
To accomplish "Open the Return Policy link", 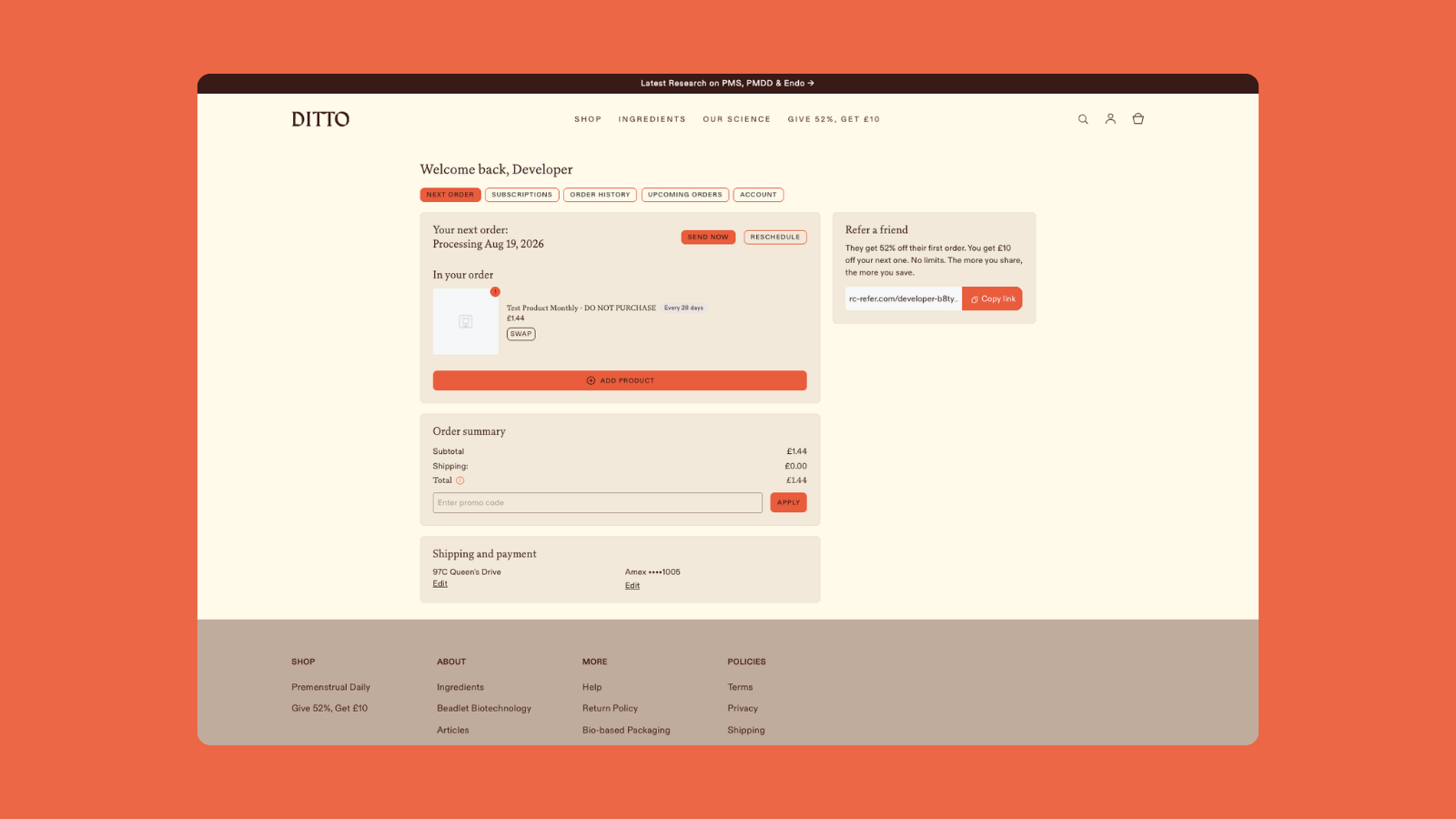I will point(611,708).
